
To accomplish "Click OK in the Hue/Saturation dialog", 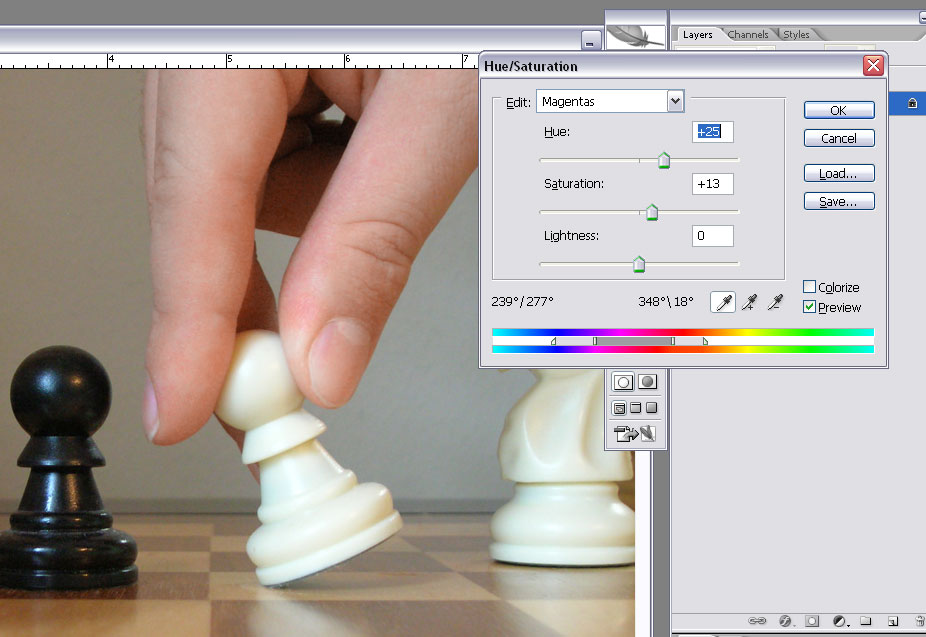I will [x=839, y=110].
